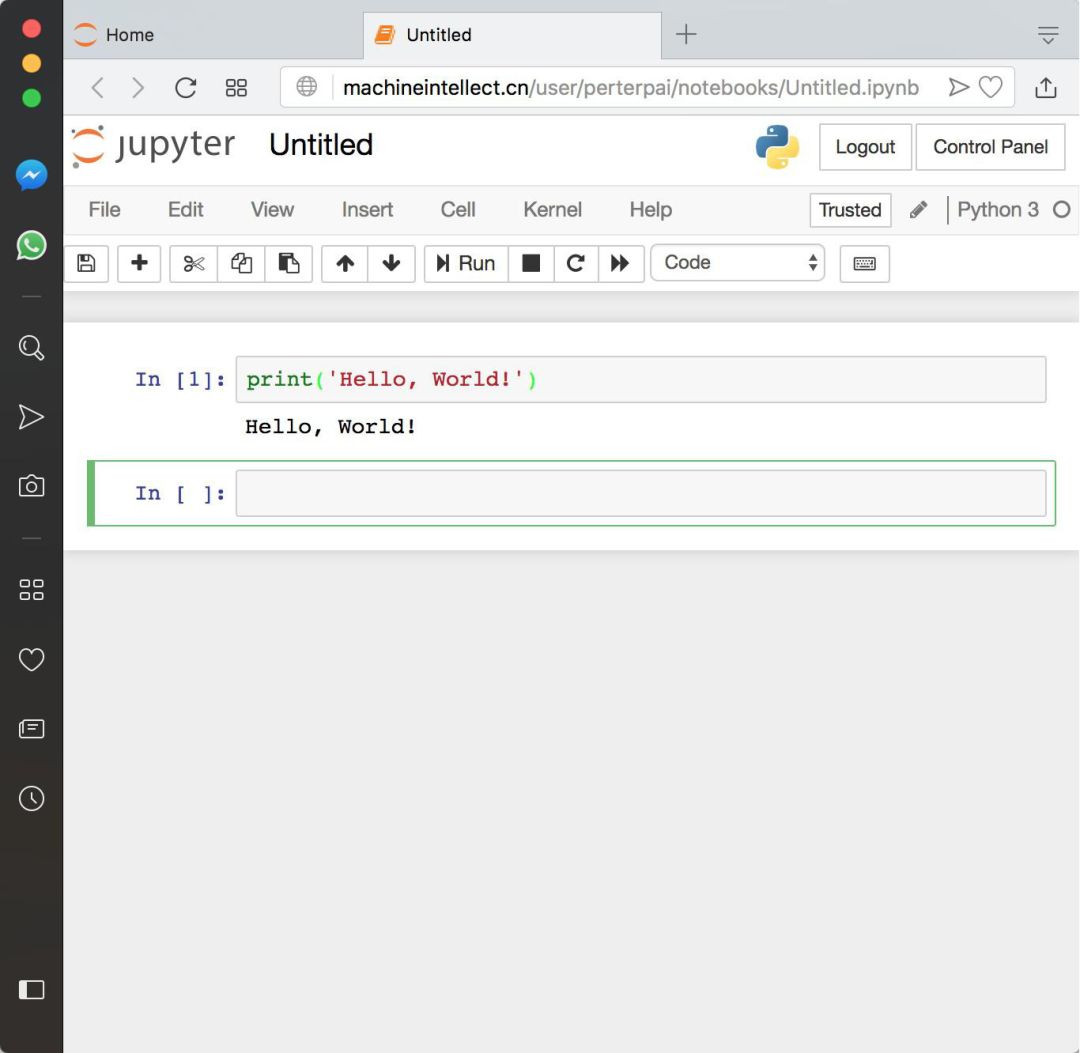Open WhatsApp in the sidebar

tap(32, 245)
